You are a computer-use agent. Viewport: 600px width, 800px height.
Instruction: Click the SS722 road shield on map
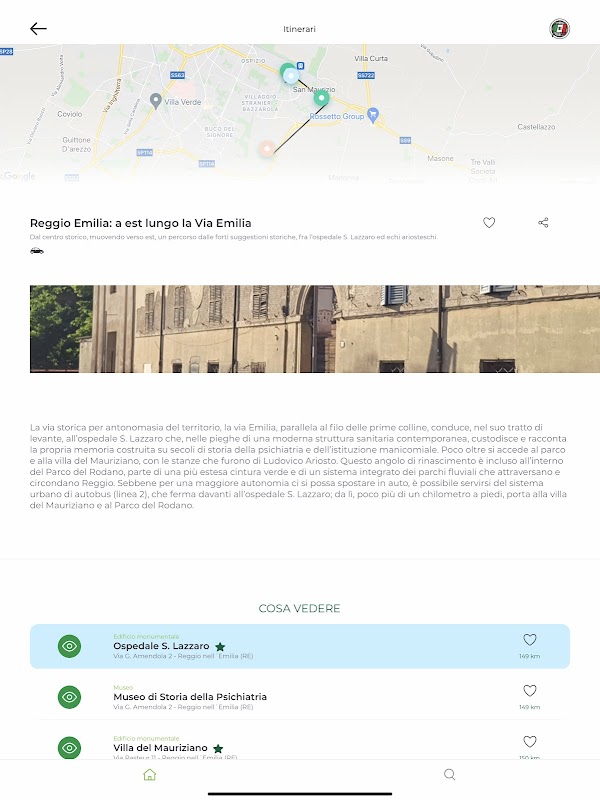pos(366,75)
